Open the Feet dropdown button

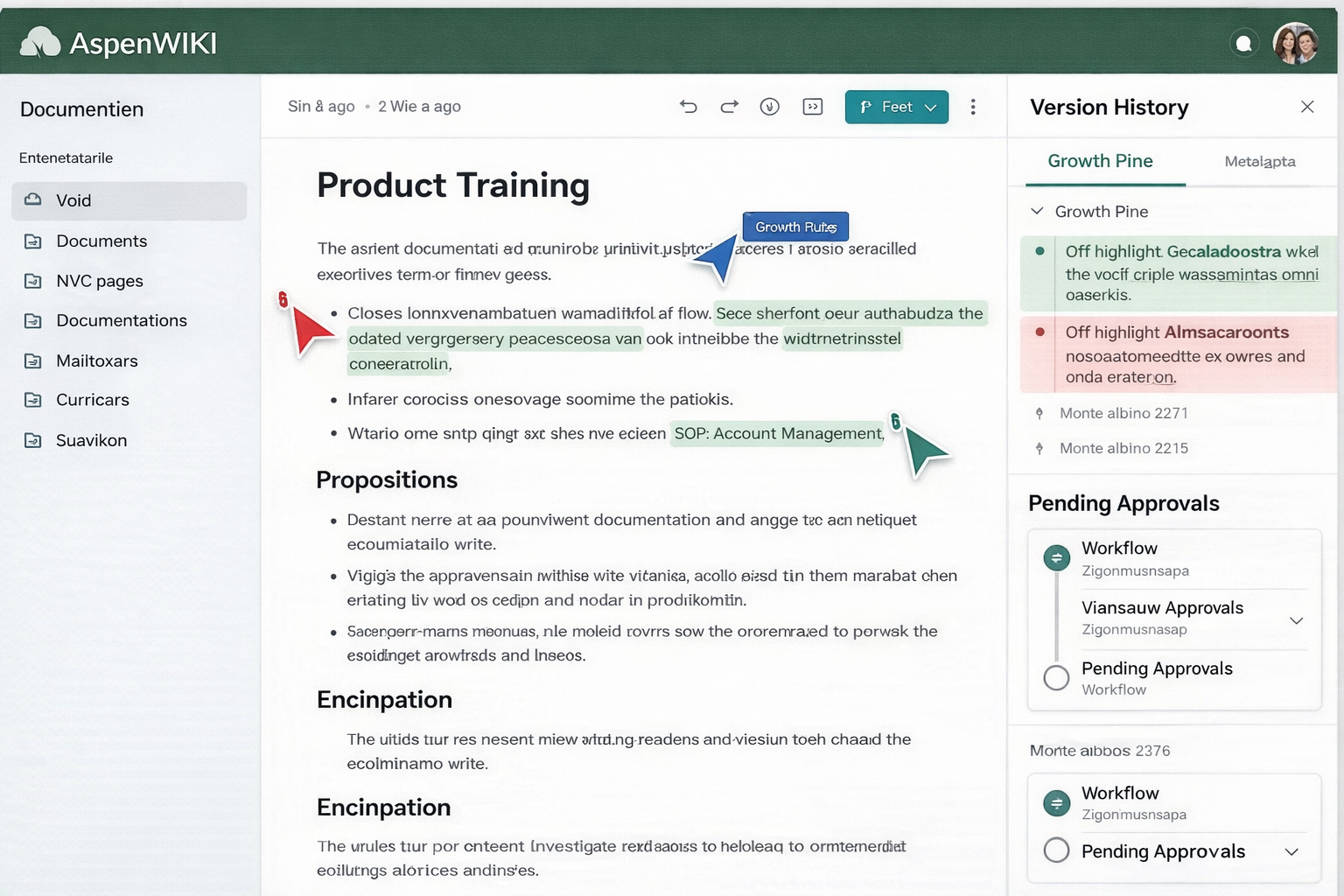coord(896,107)
